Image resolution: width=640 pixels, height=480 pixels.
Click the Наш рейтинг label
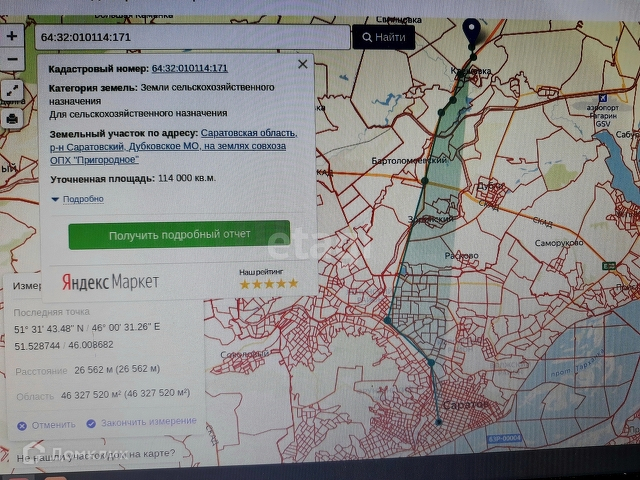click(x=261, y=272)
